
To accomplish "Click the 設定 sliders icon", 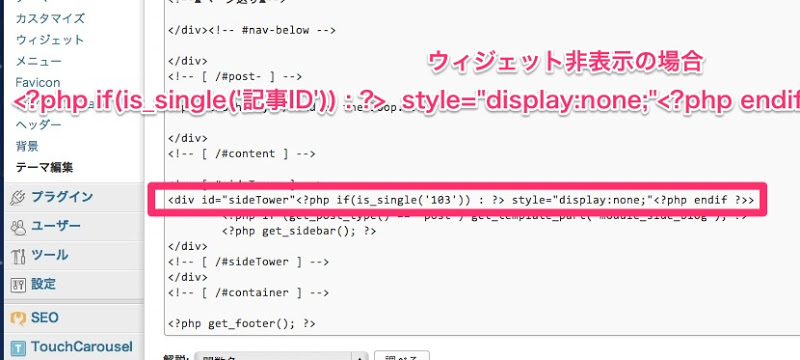I will pos(18,285).
